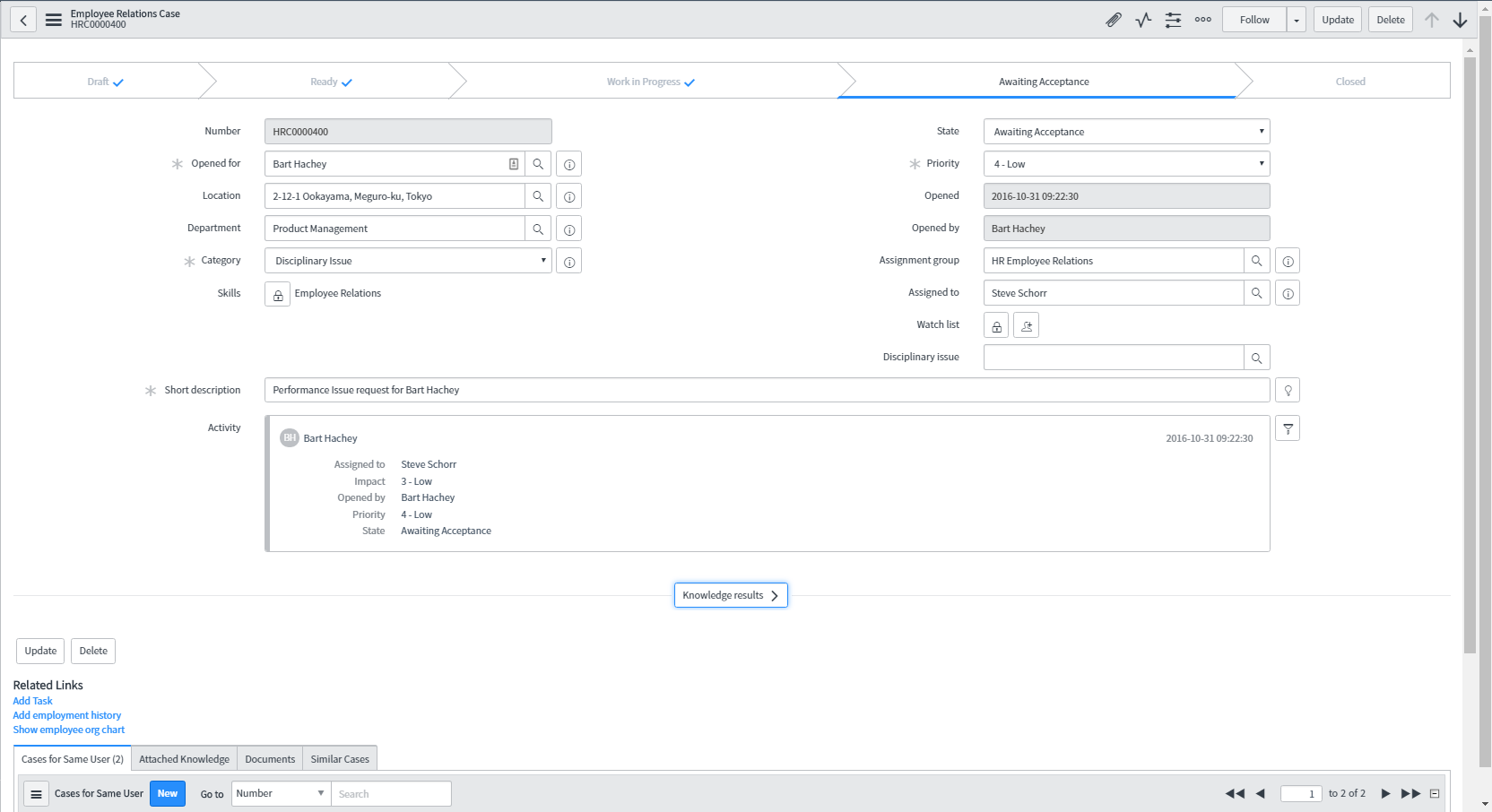Viewport: 1492px width, 812px height.
Task: Open Show employee org chart link
Action: 68,730
